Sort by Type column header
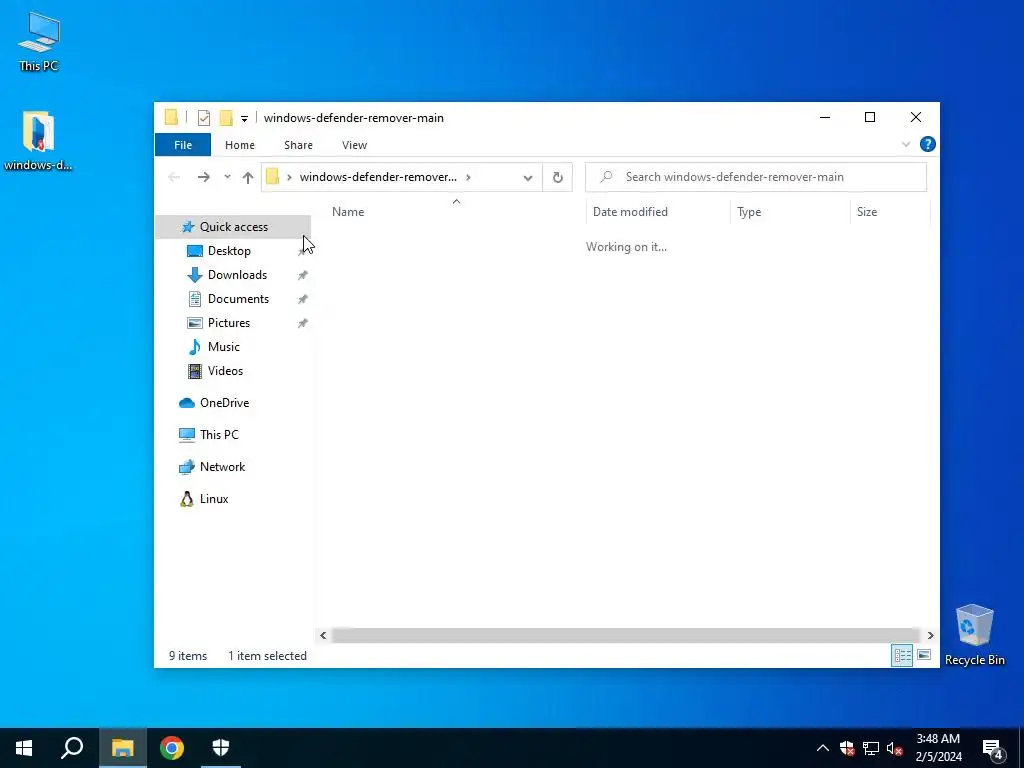Viewport: 1024px width, 768px height. (790, 212)
